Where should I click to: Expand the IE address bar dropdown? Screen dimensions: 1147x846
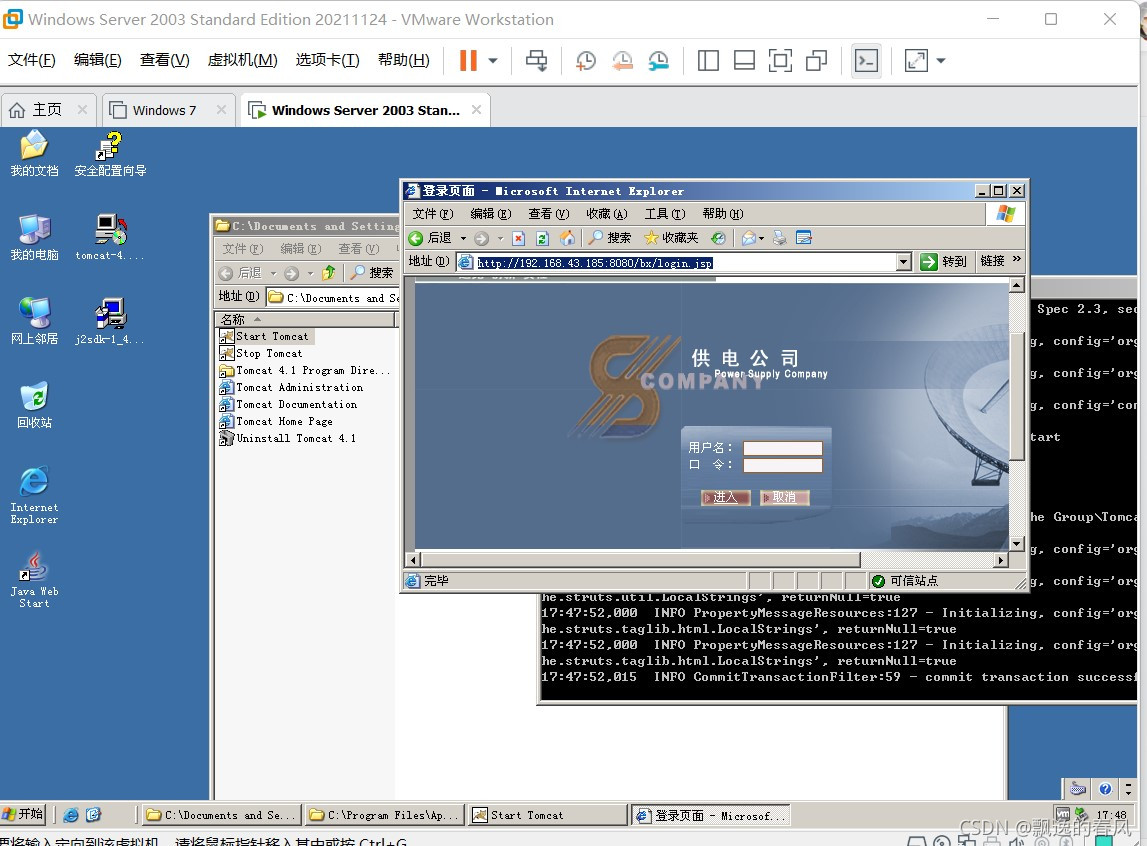tap(904, 262)
